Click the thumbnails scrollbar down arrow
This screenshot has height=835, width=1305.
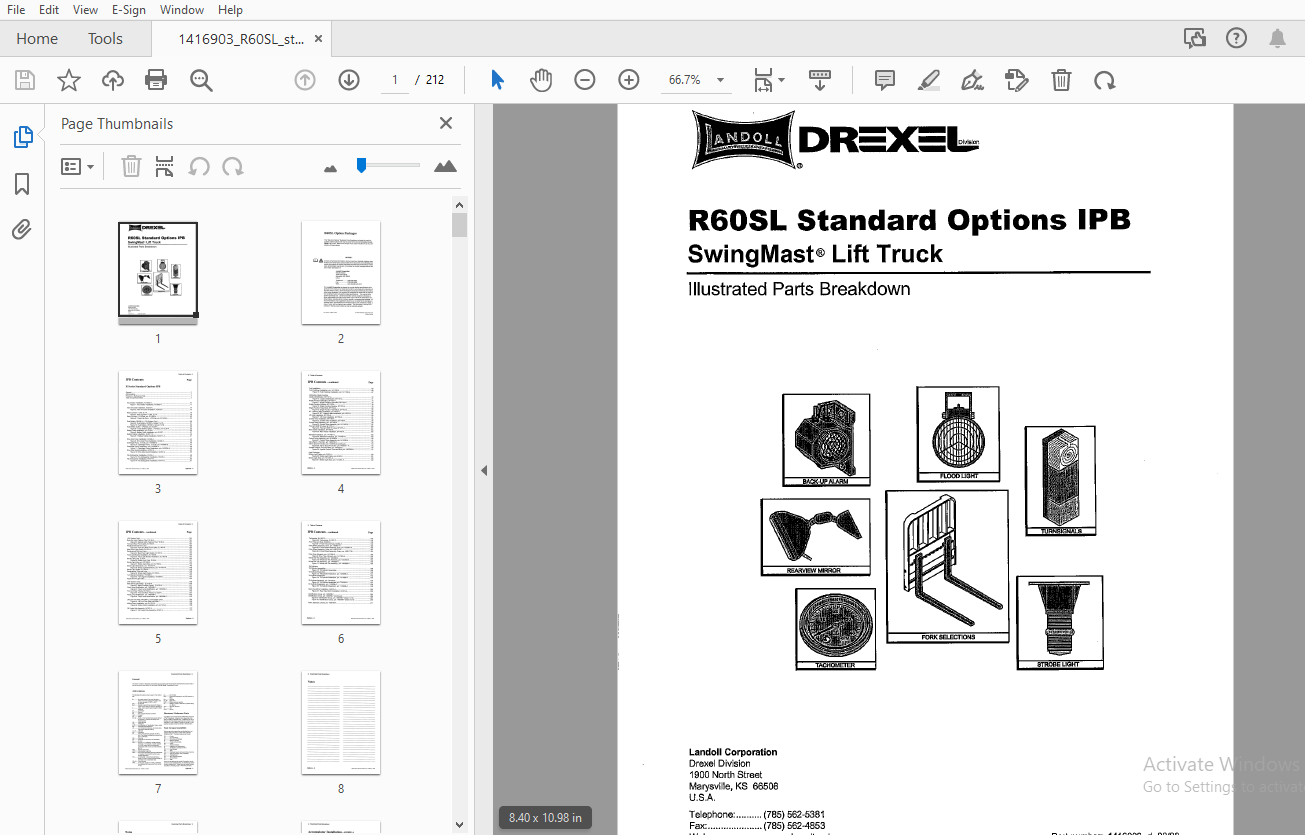coord(459,825)
